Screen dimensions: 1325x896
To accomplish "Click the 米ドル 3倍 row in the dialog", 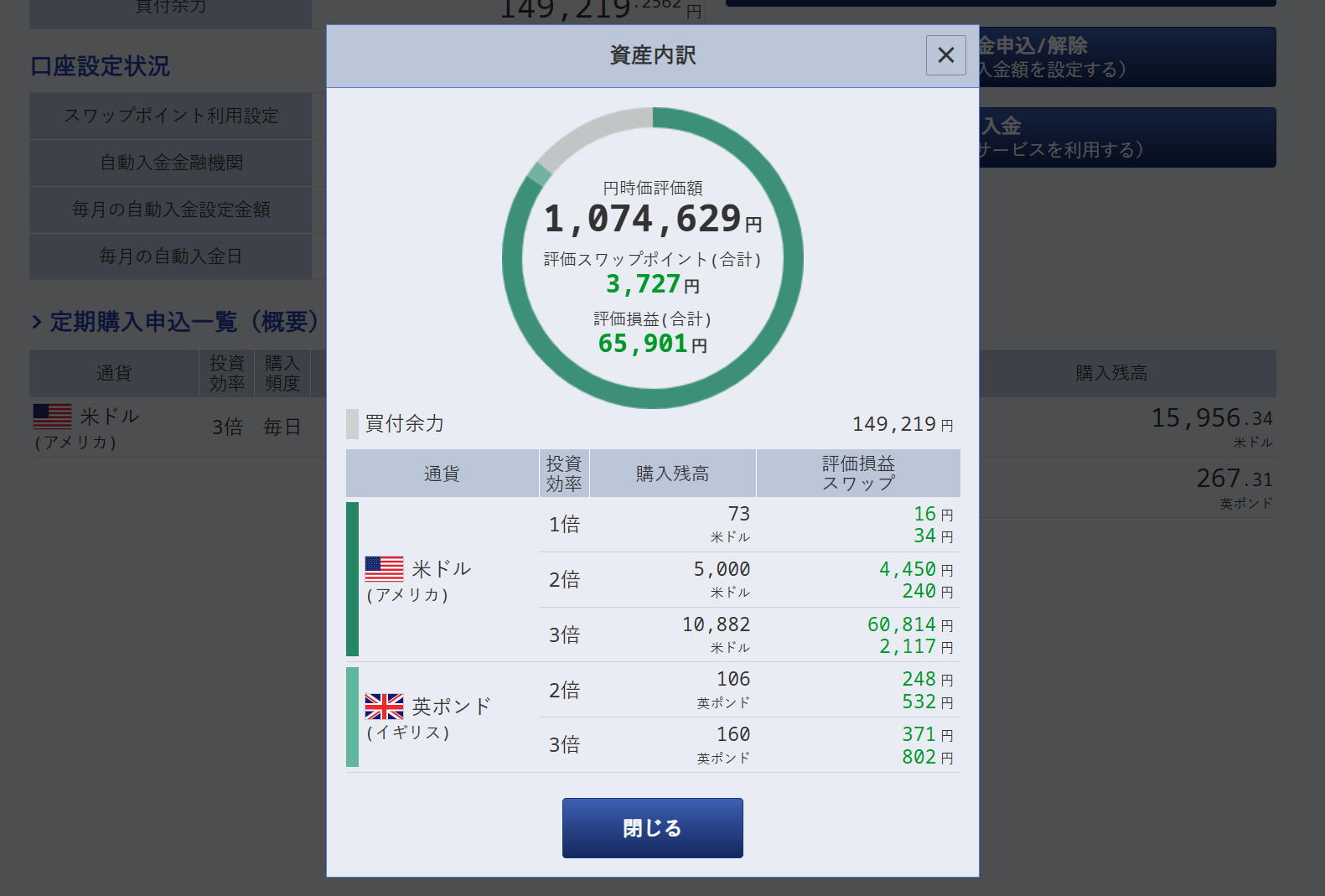I will (x=748, y=634).
